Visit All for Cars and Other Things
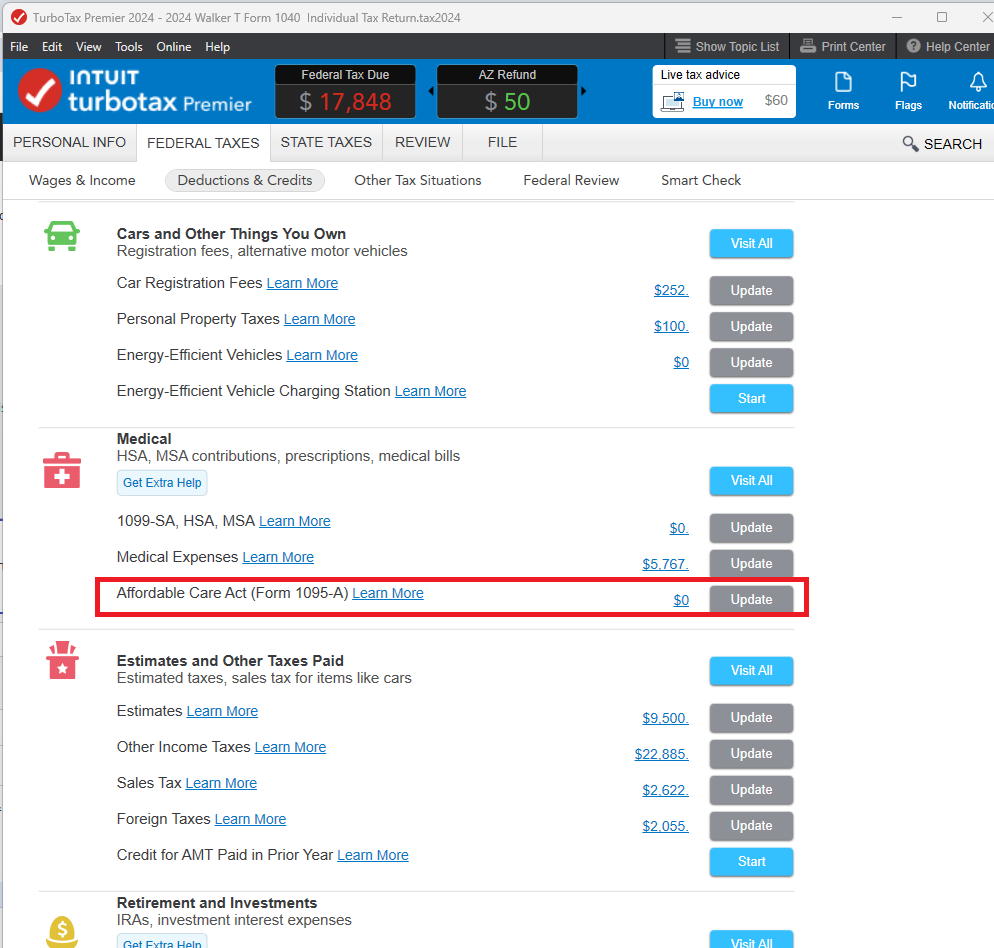The width and height of the screenshot is (994, 948). click(x=751, y=243)
